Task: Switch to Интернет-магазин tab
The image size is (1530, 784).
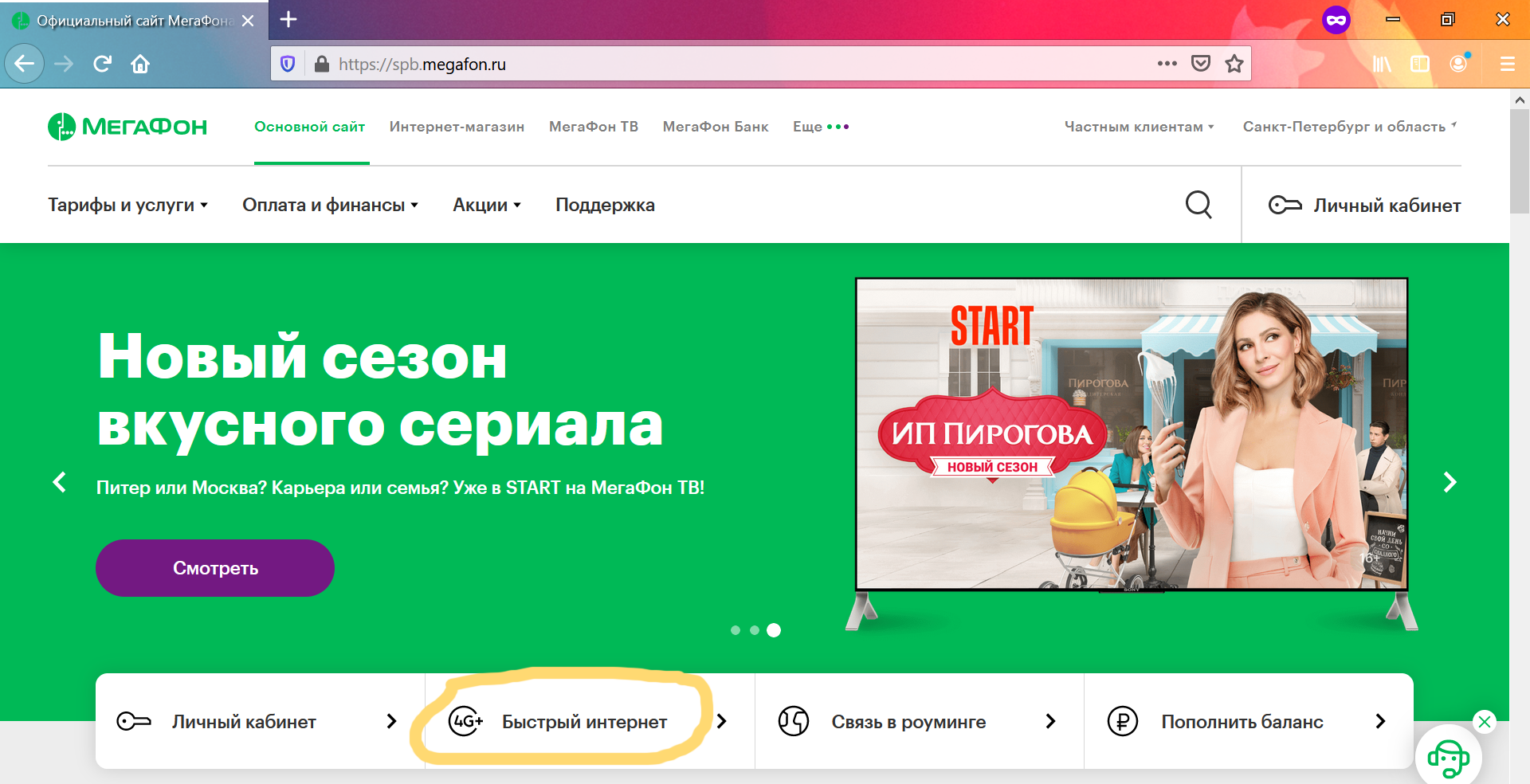Action: [457, 127]
